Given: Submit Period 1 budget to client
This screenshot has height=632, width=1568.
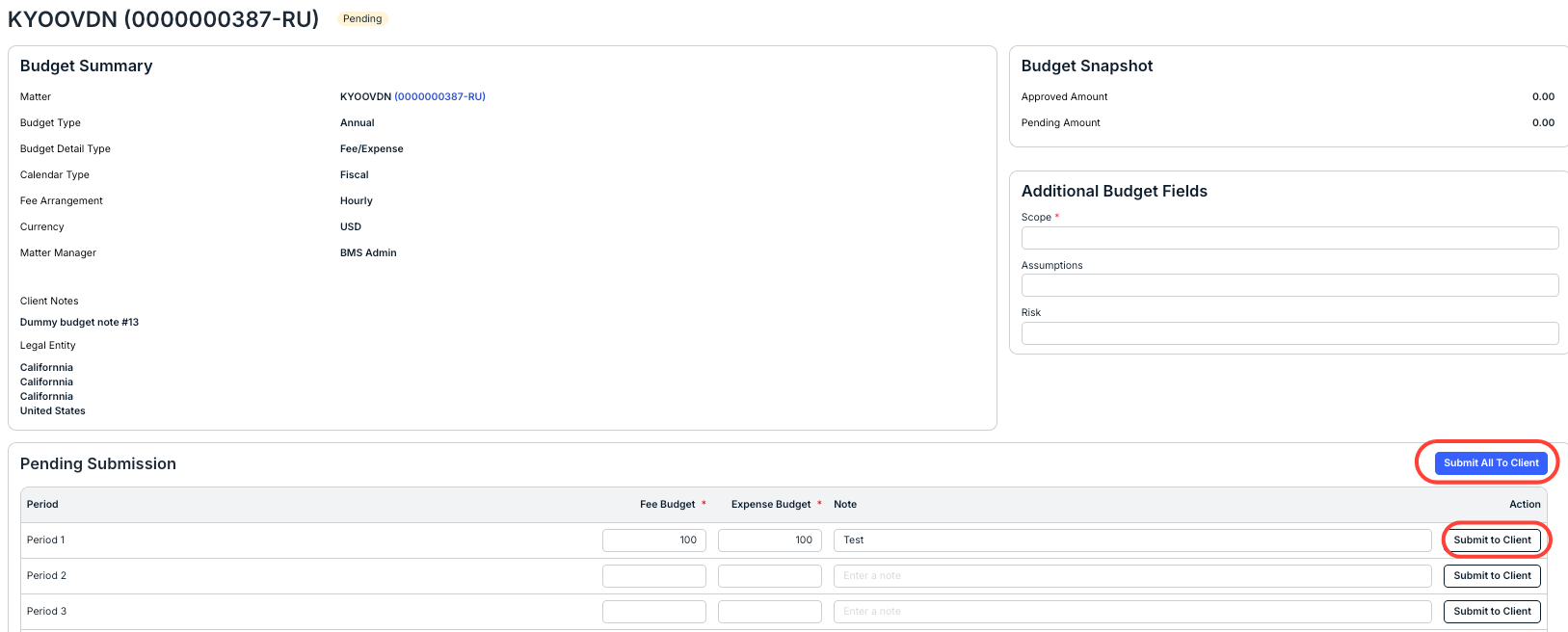Looking at the screenshot, I should [1492, 540].
